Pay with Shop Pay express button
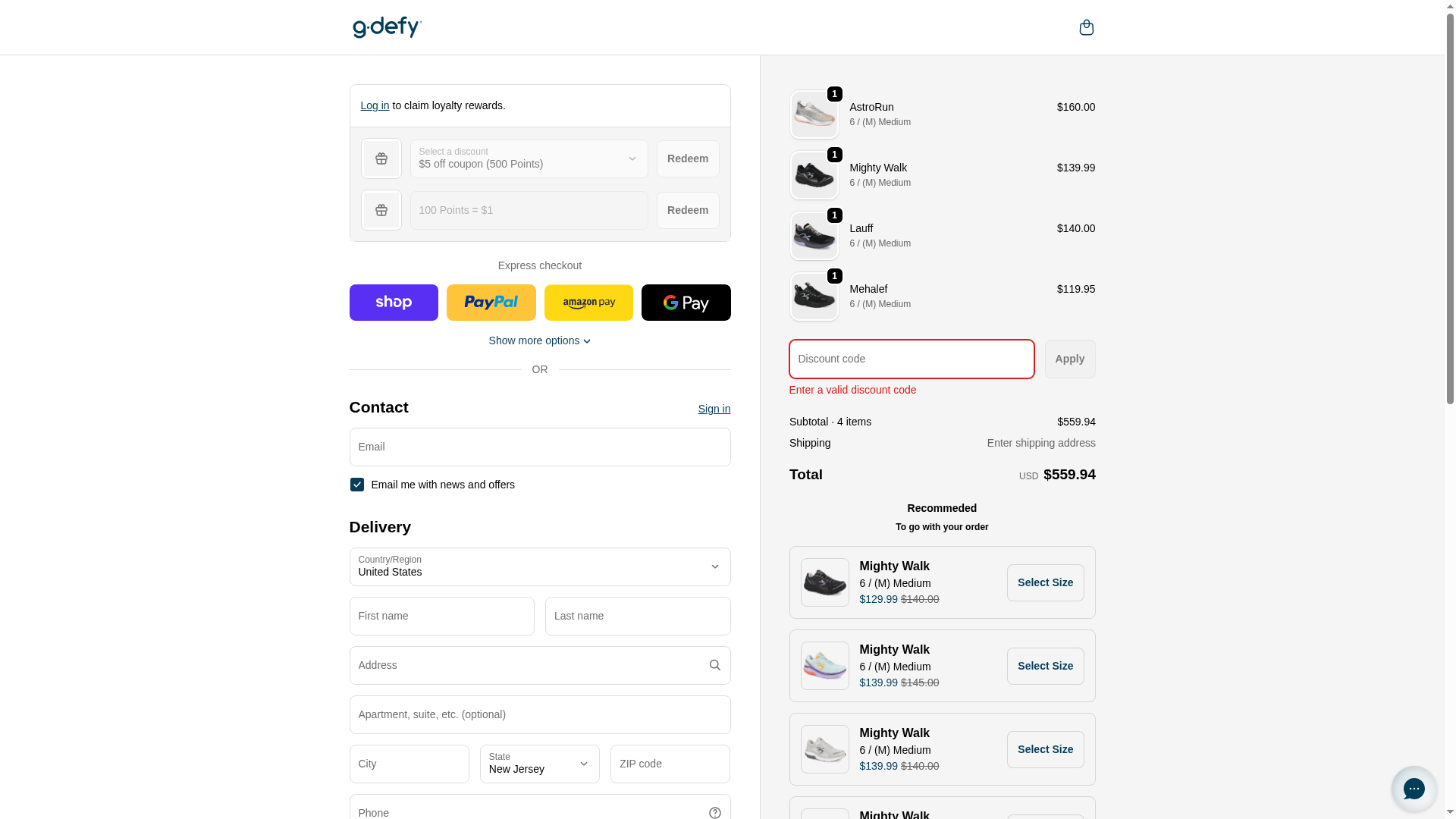Image resolution: width=1456 pixels, height=819 pixels. 394,303
